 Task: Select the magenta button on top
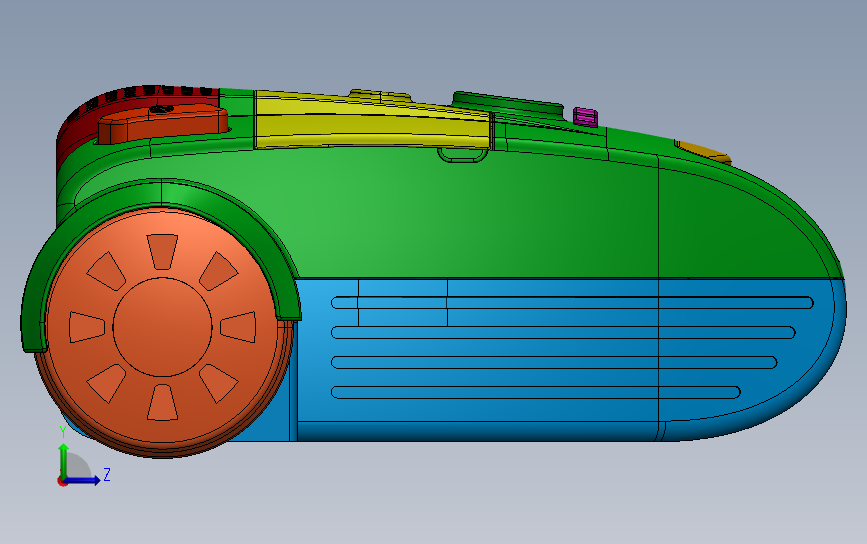click(x=585, y=117)
